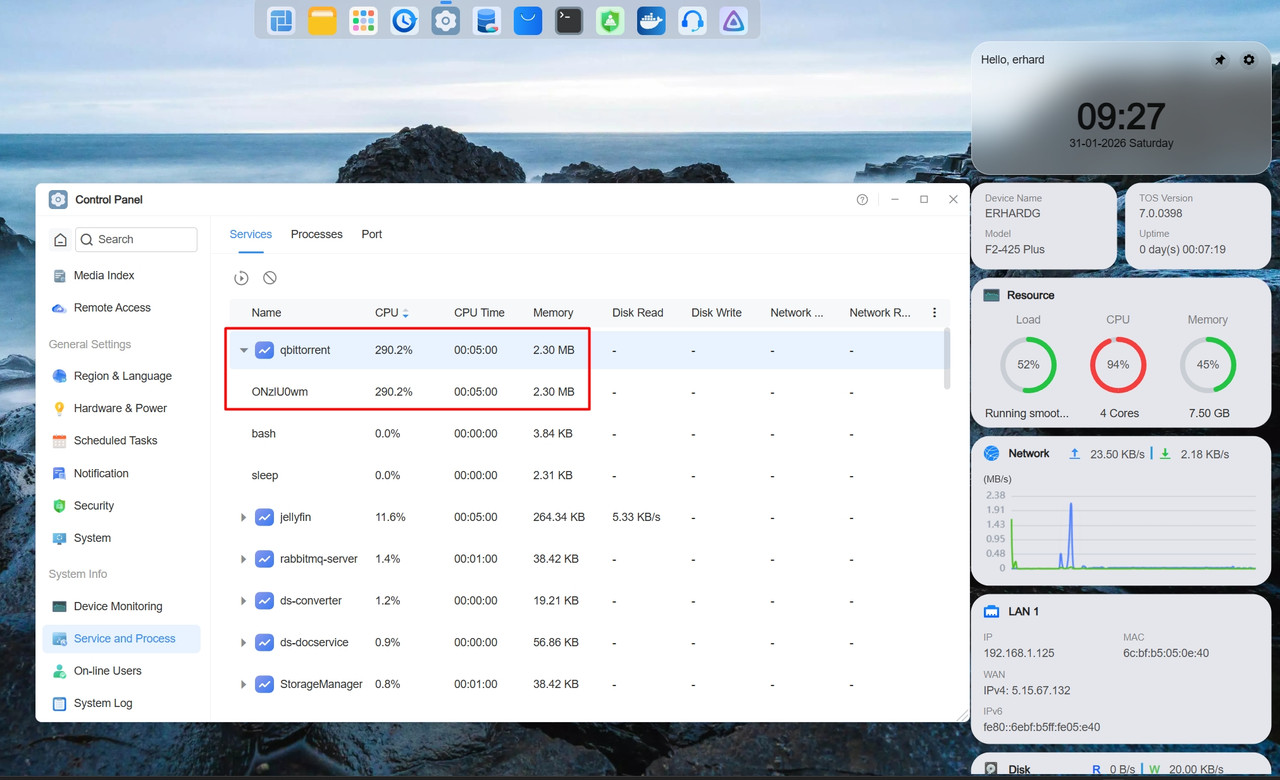Switch to the Port tab
1280x780 pixels.
[x=372, y=234]
